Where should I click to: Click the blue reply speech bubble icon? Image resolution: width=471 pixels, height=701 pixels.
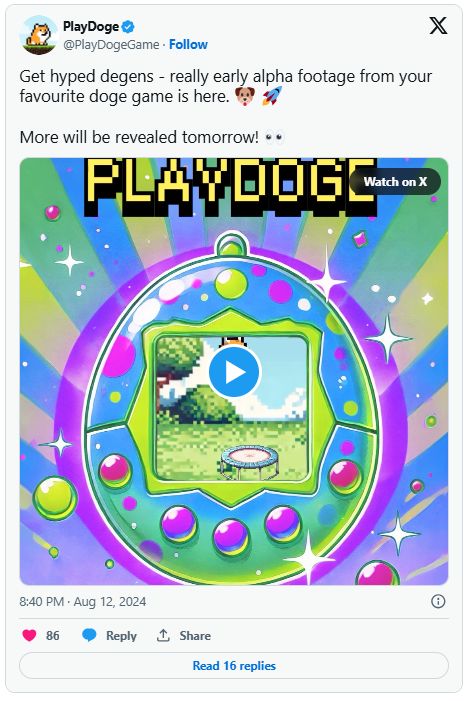click(x=89, y=635)
